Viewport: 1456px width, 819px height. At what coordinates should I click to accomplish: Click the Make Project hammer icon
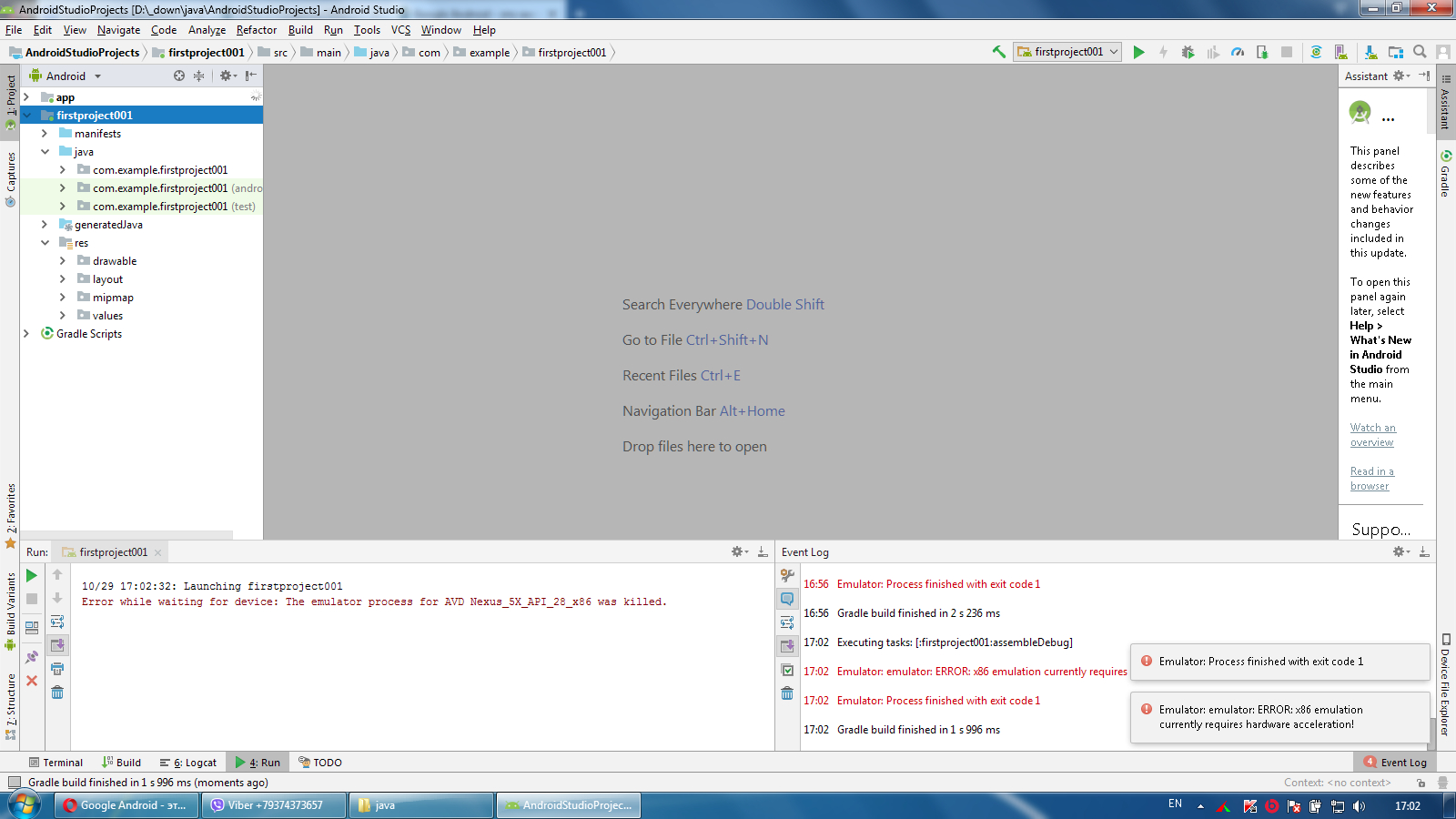coord(998,52)
